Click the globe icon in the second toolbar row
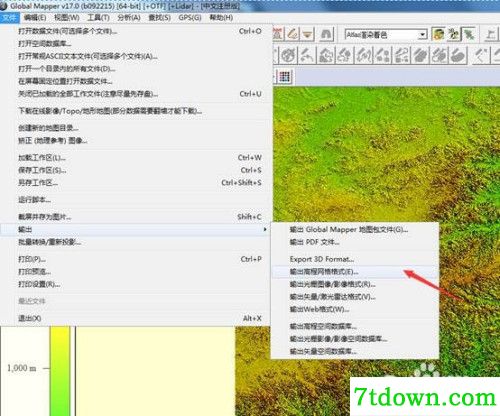Screen dimensions: 500x416 pos(288,55)
